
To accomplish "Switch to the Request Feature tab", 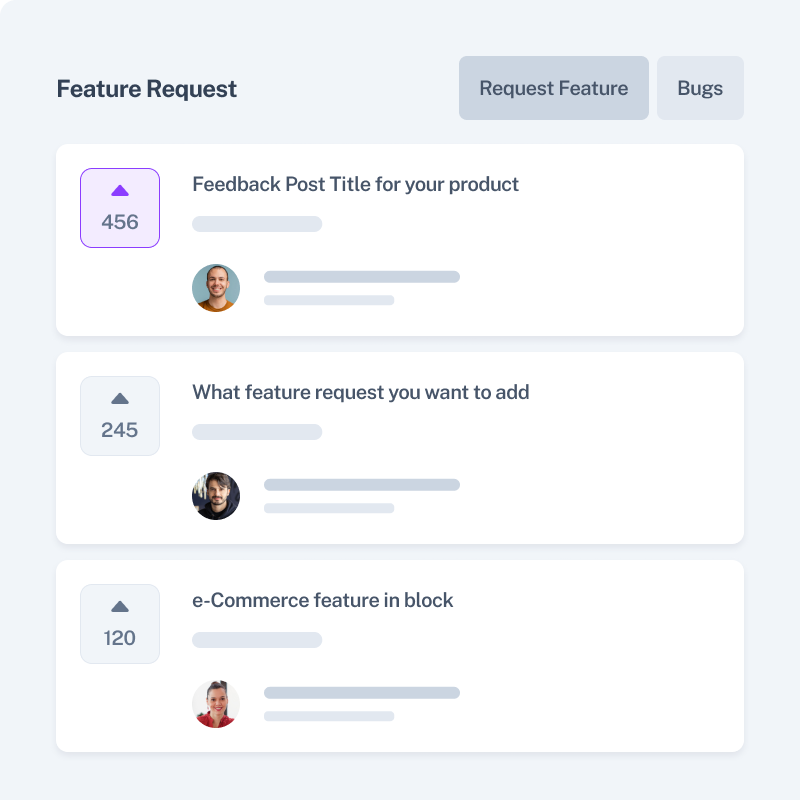I will (554, 88).
